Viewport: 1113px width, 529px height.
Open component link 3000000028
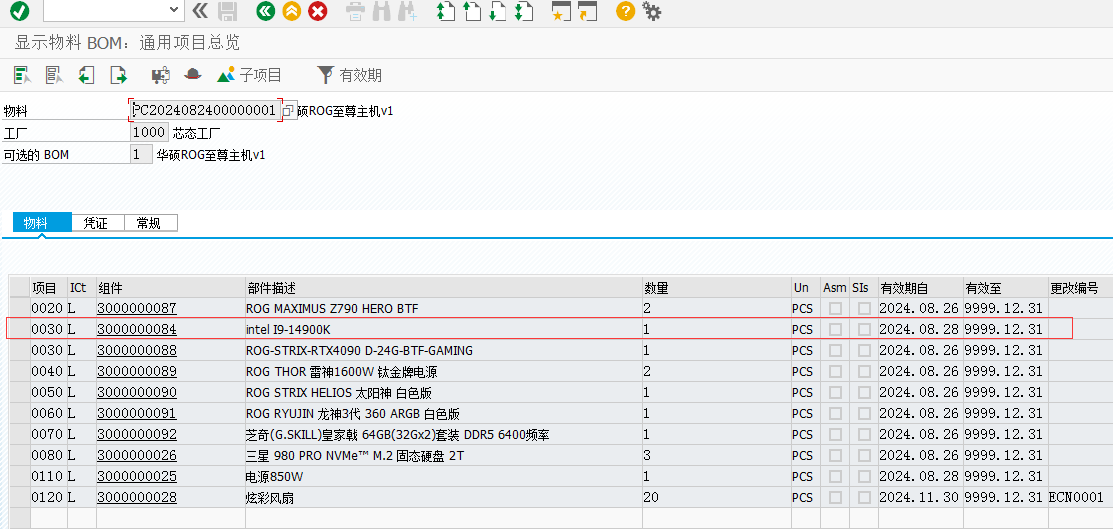click(137, 497)
